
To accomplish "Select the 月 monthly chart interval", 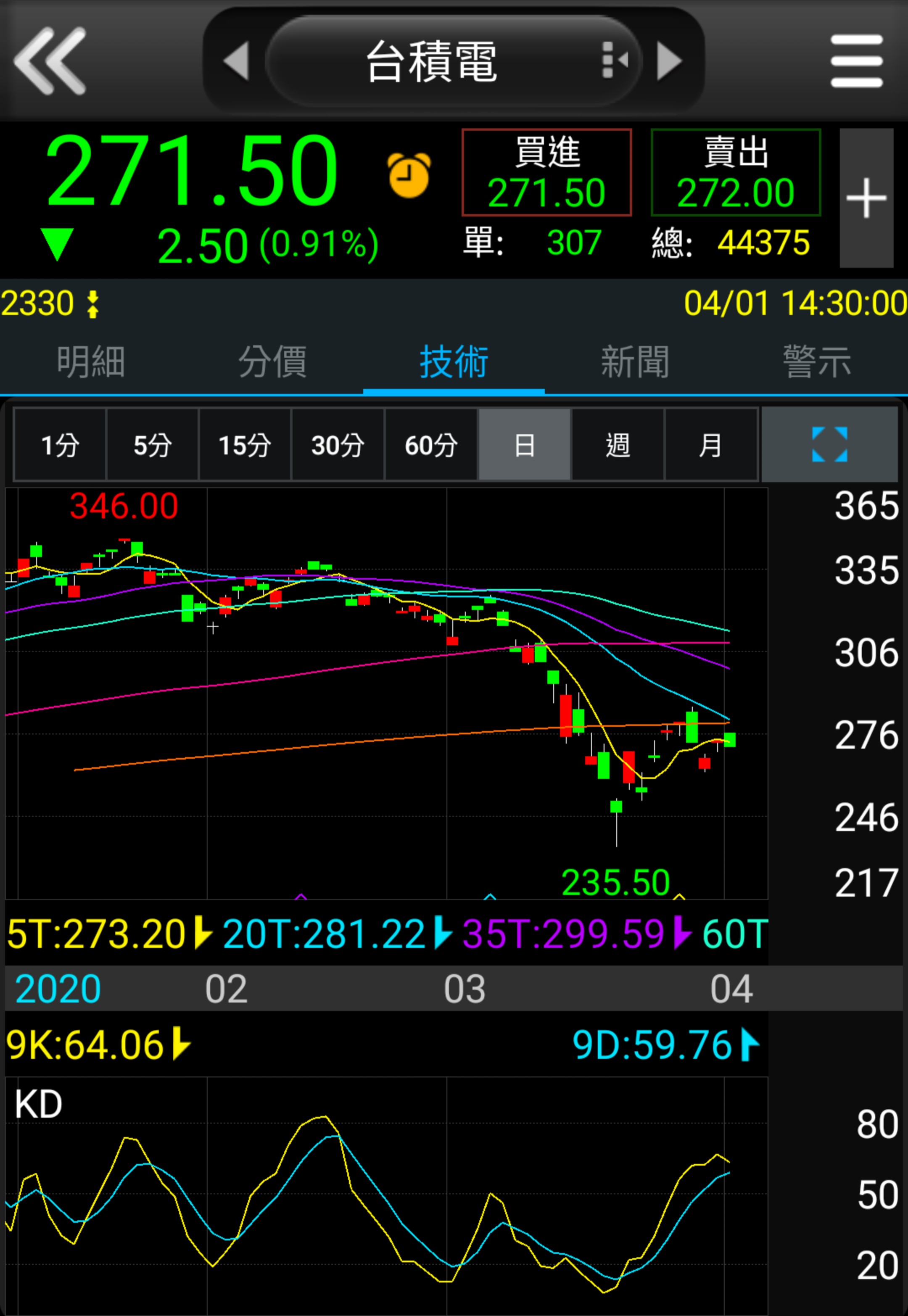I will pyautogui.click(x=710, y=445).
